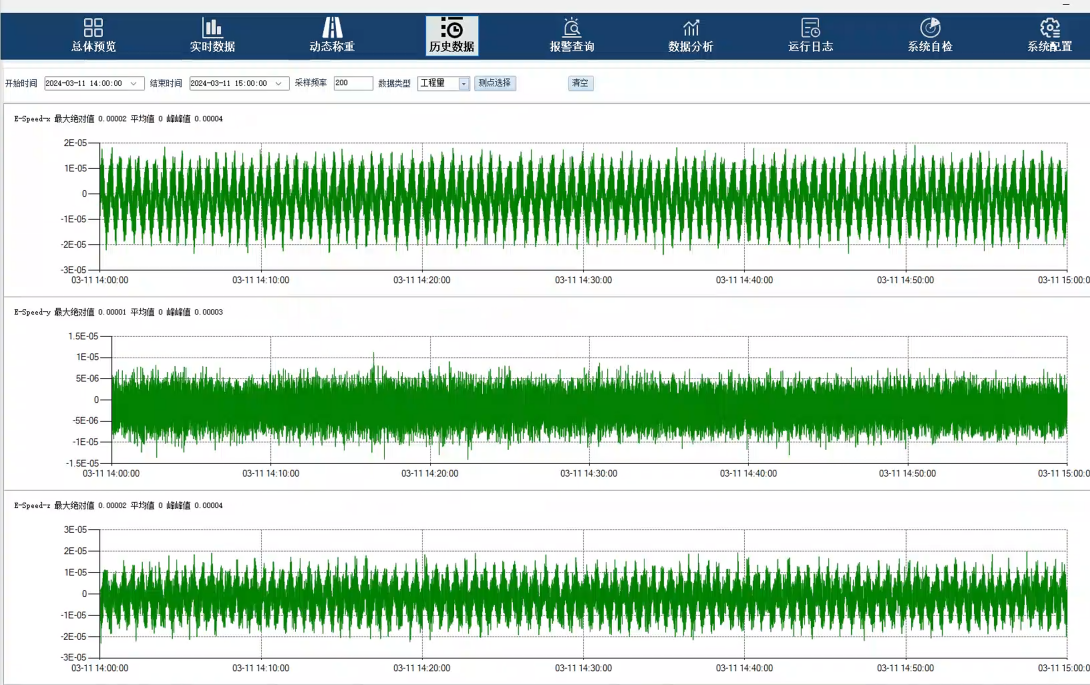1090x685 pixels.
Task: Open the 数据类型 工程量 dropdown arrow
Action: pos(464,84)
